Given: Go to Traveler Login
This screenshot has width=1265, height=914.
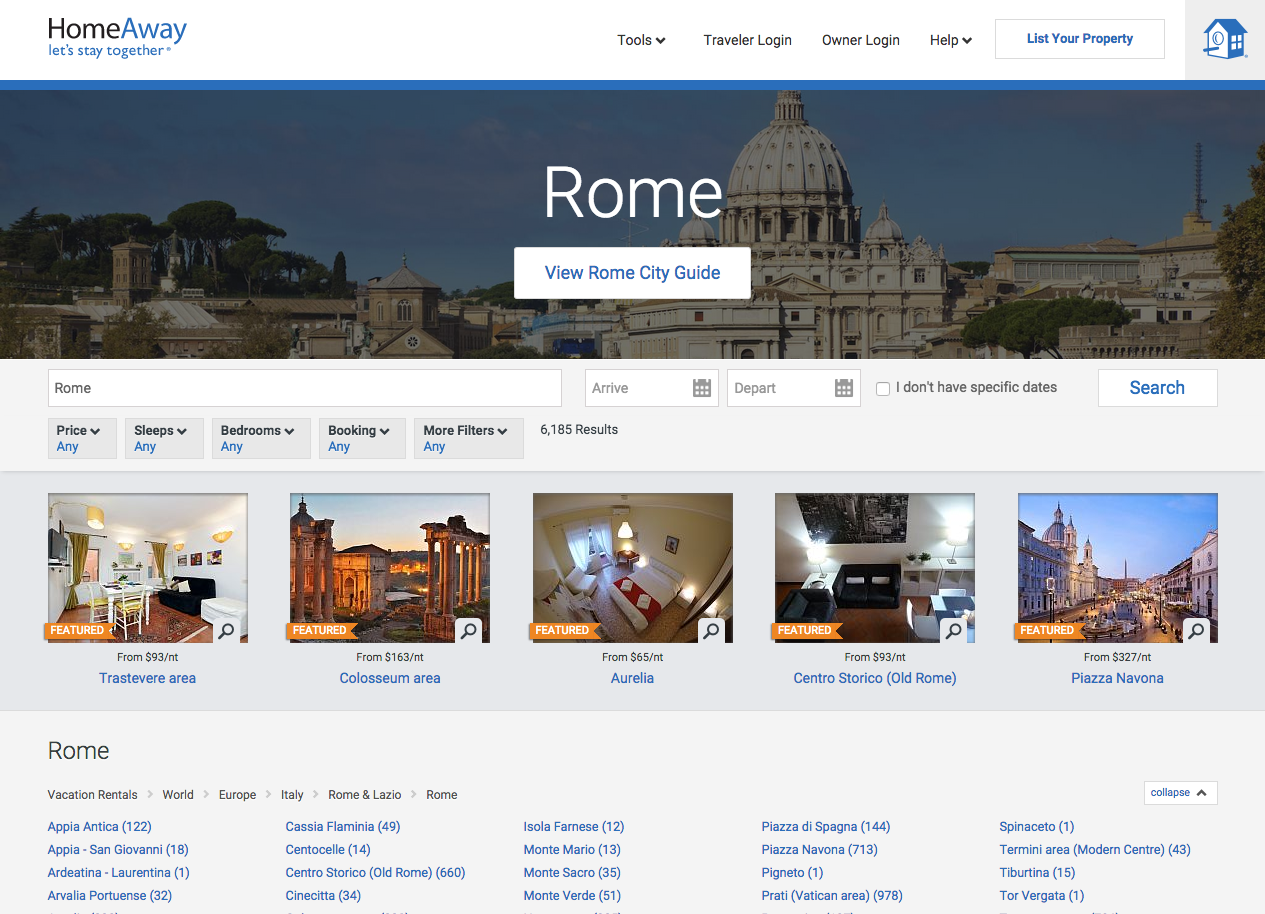Looking at the screenshot, I should coord(747,40).
